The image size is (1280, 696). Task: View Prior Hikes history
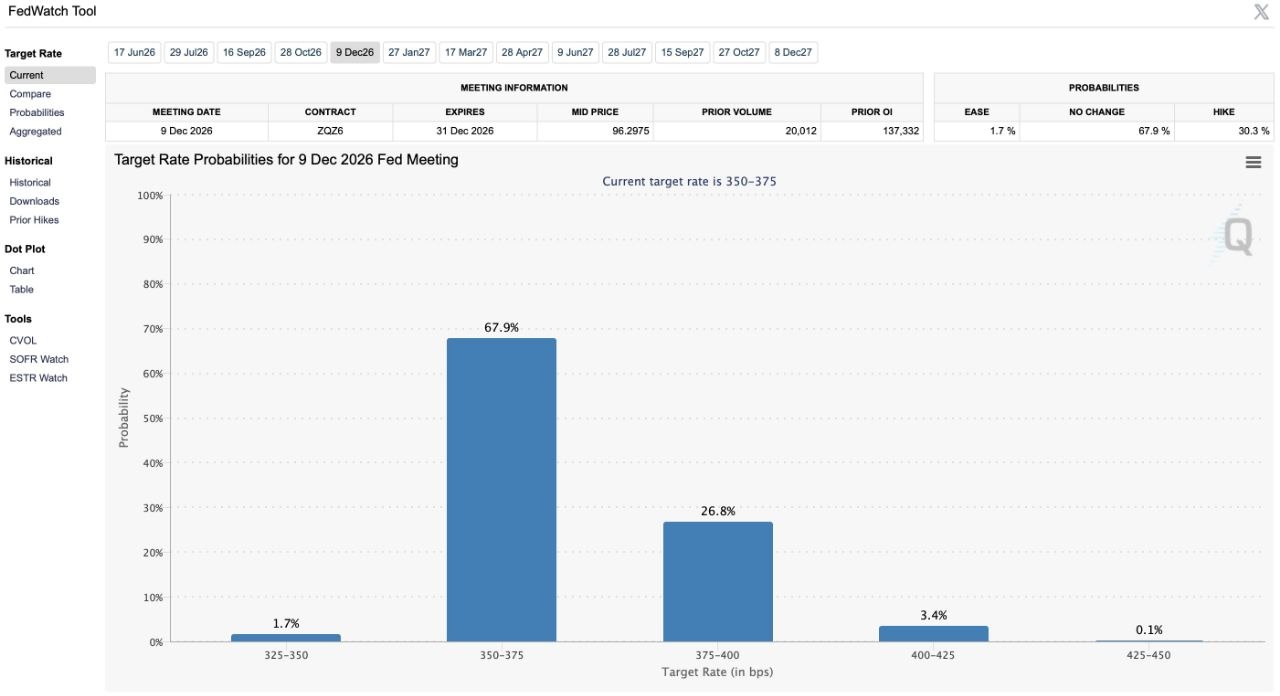(34, 220)
